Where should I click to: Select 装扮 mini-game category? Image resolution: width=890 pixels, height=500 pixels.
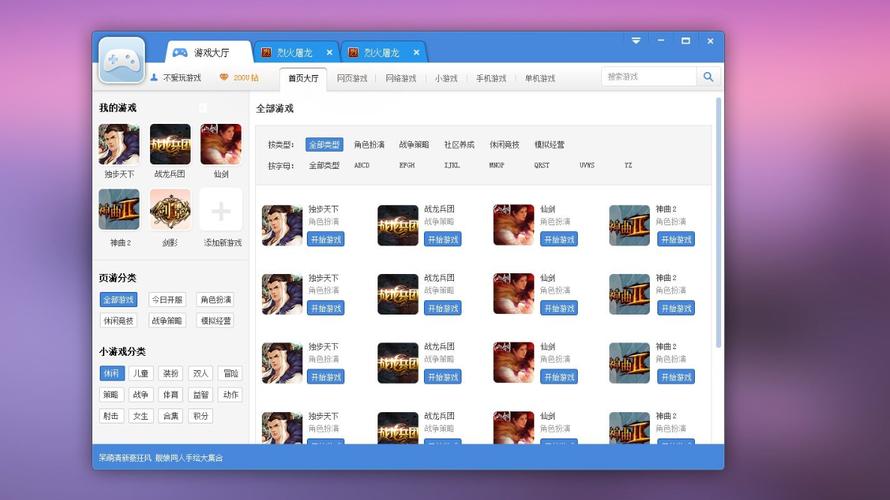[171, 373]
